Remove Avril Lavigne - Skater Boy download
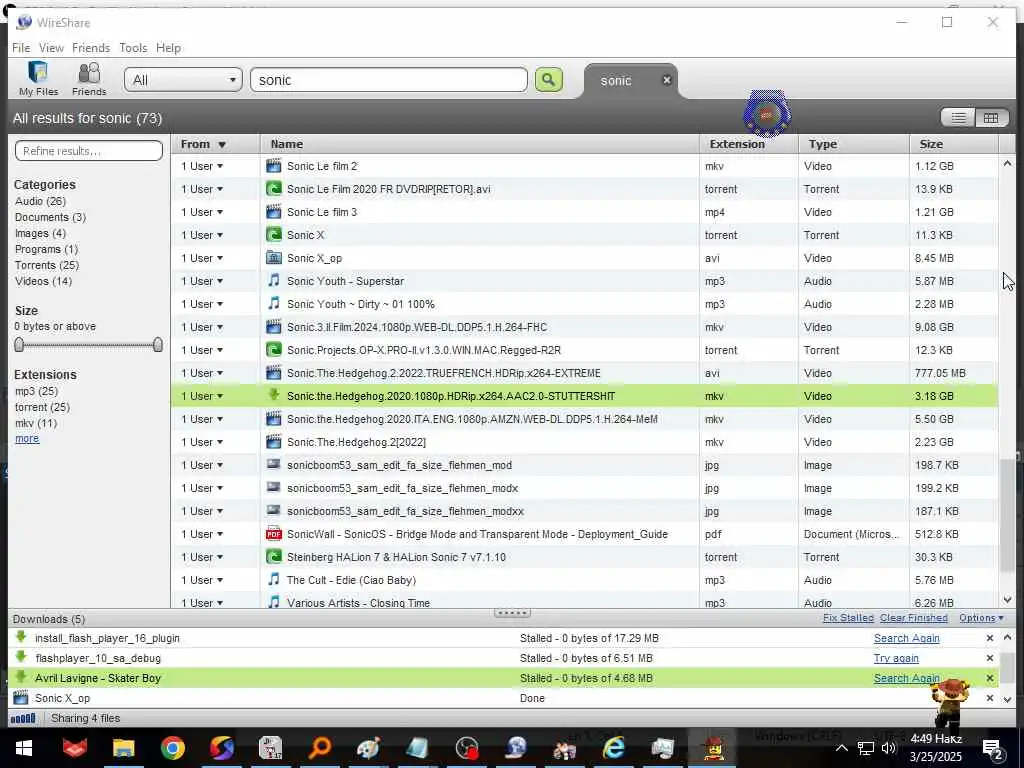This screenshot has width=1024, height=768. (989, 678)
